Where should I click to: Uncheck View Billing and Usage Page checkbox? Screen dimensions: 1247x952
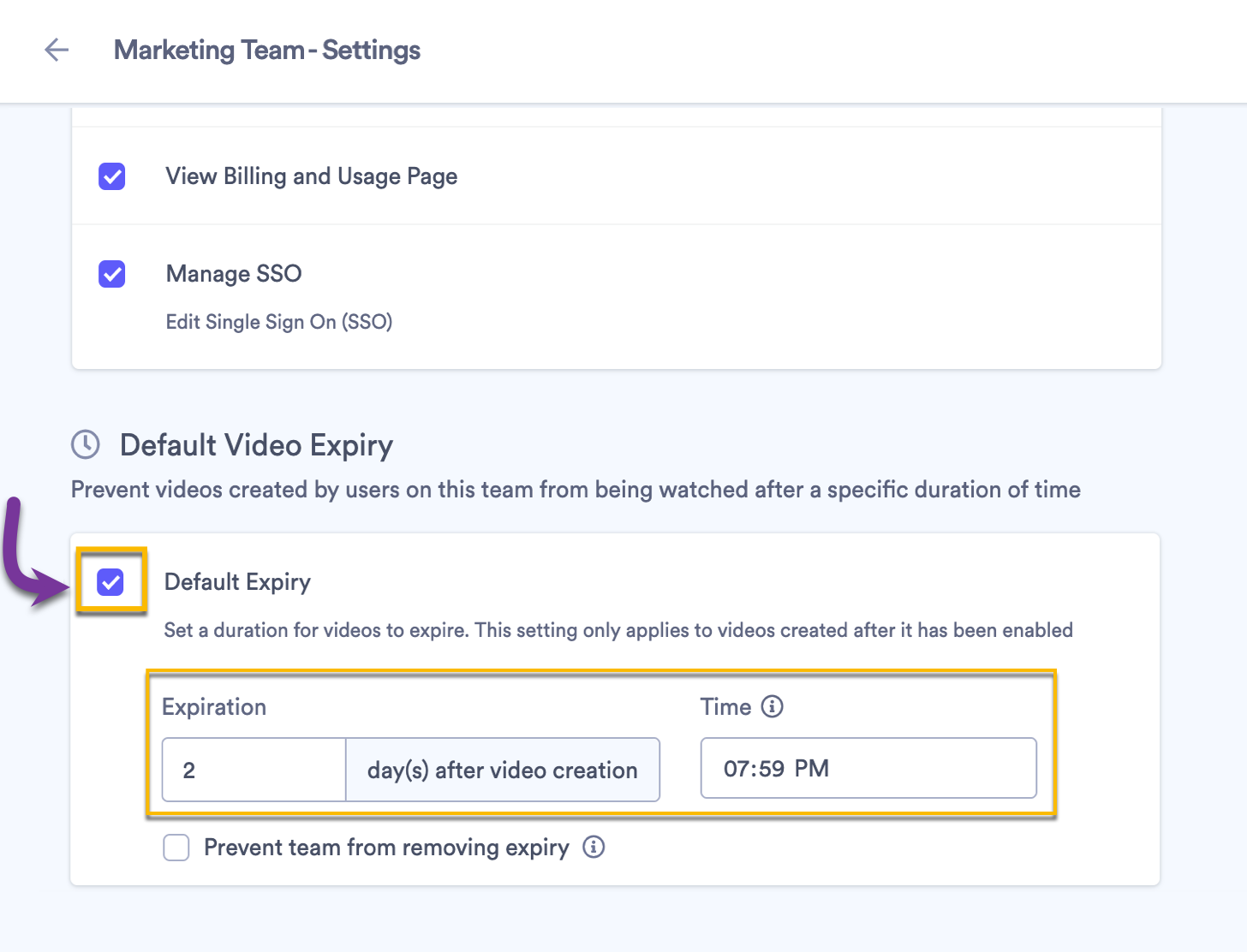pos(112,176)
